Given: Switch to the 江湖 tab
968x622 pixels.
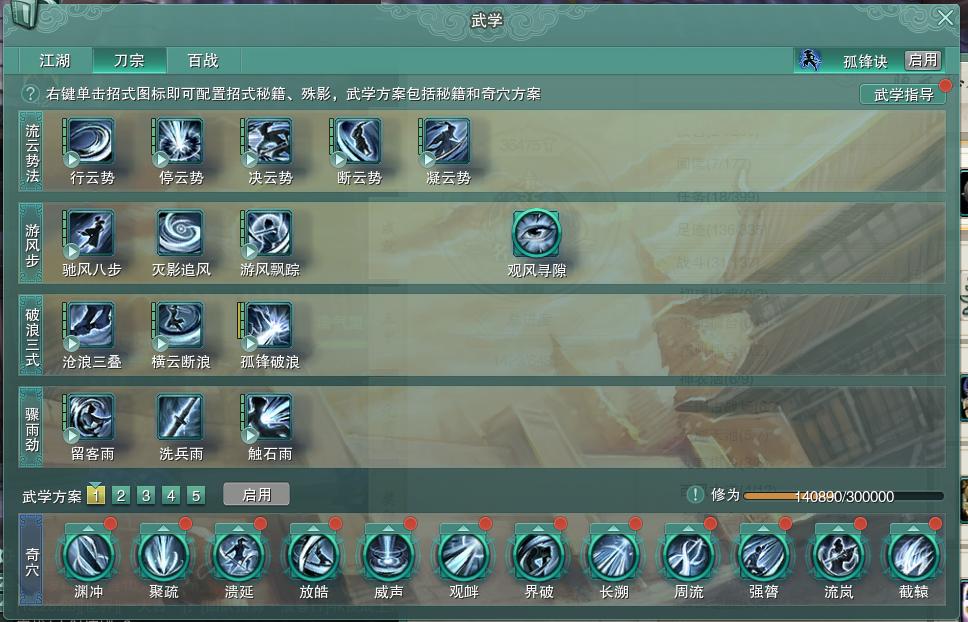Looking at the screenshot, I should click(x=56, y=60).
